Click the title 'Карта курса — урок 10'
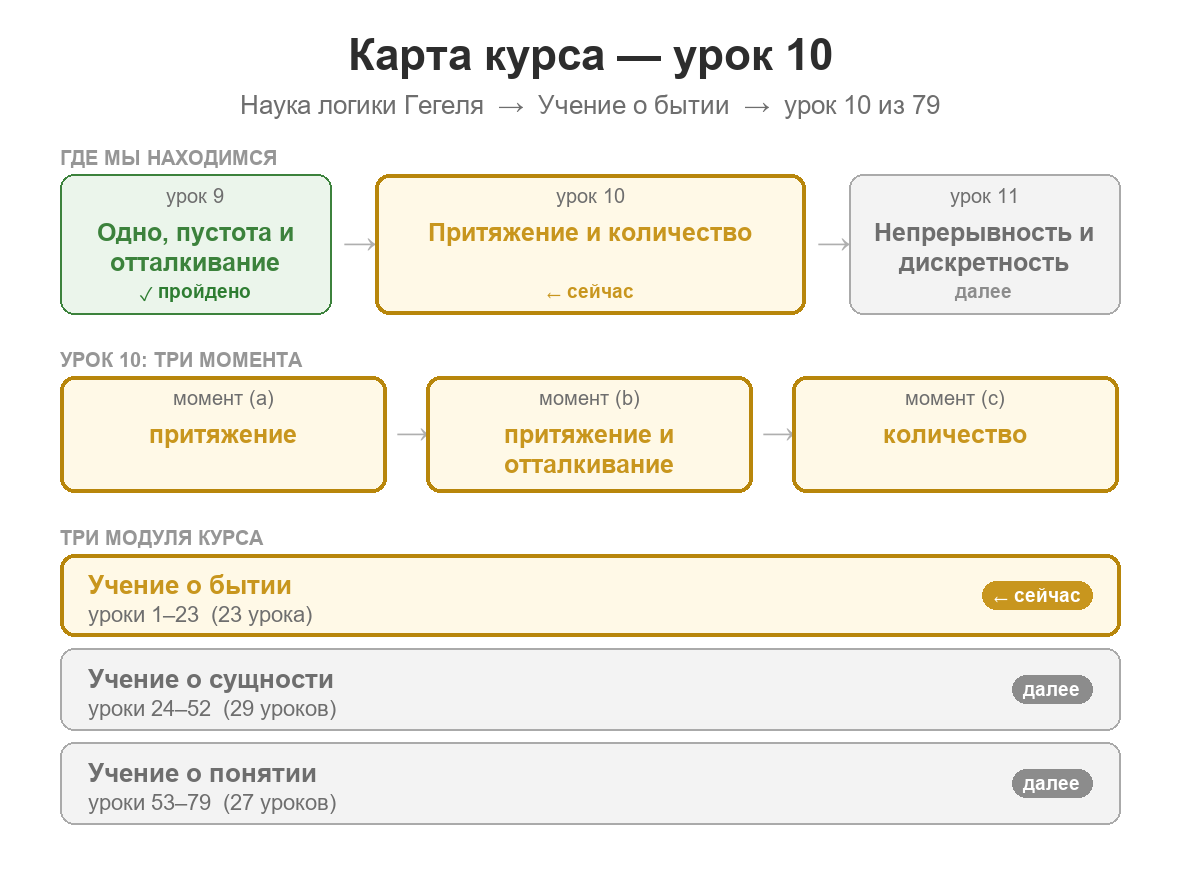 point(590,55)
